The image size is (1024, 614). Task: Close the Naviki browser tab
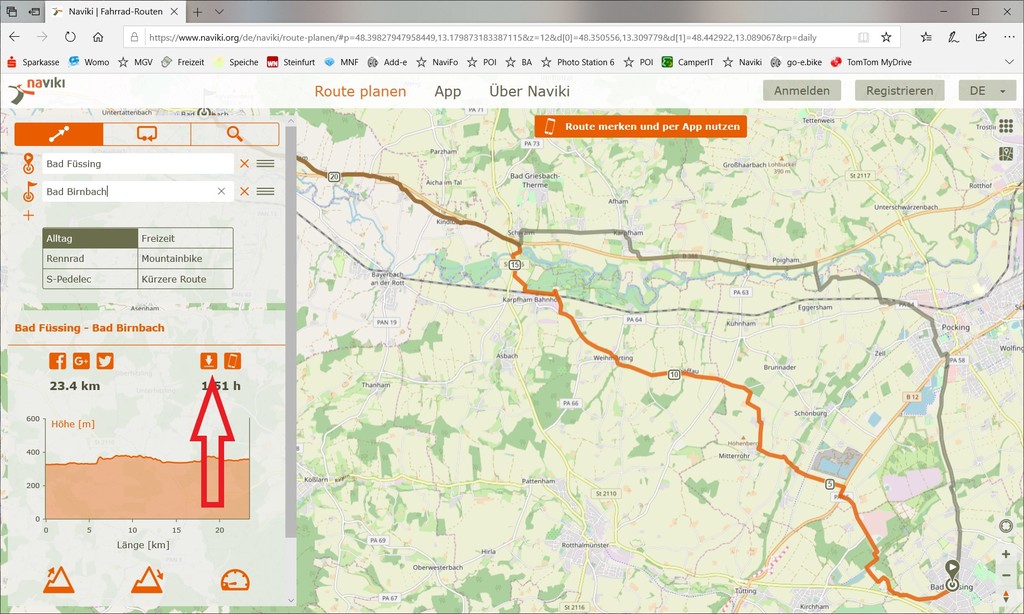click(x=174, y=12)
